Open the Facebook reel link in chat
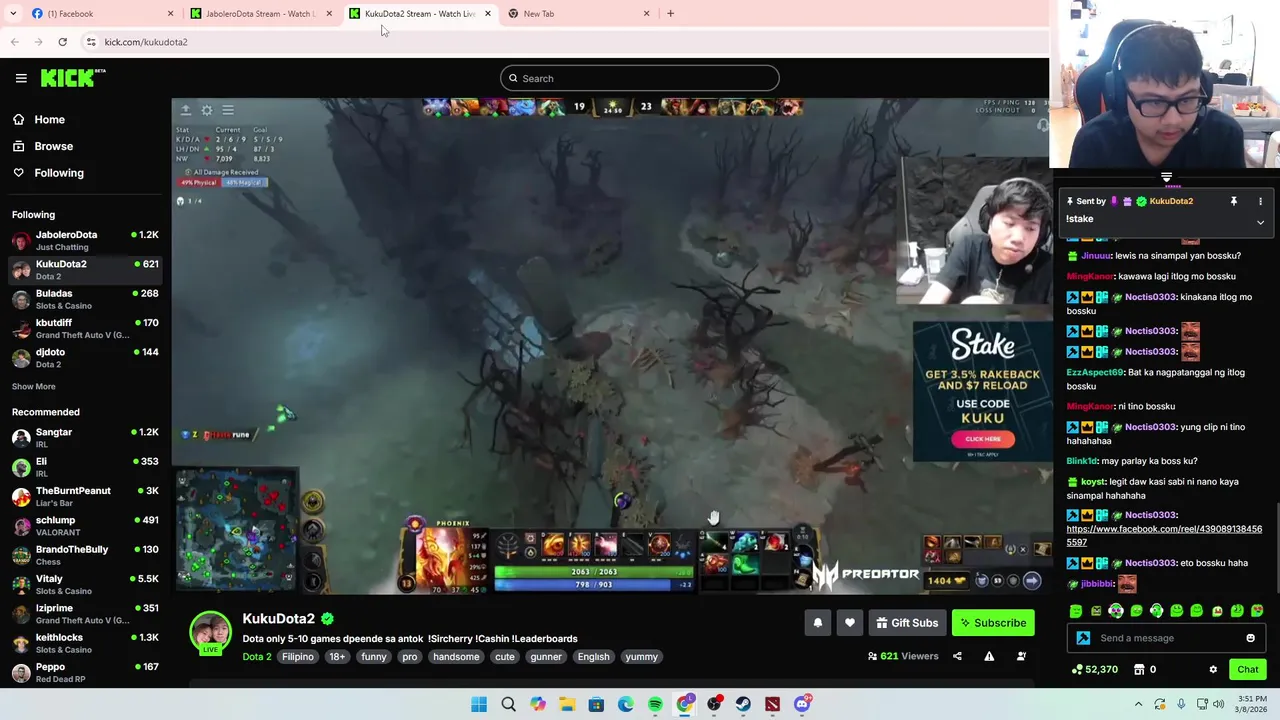This screenshot has height=720, width=1280. click(1164, 535)
